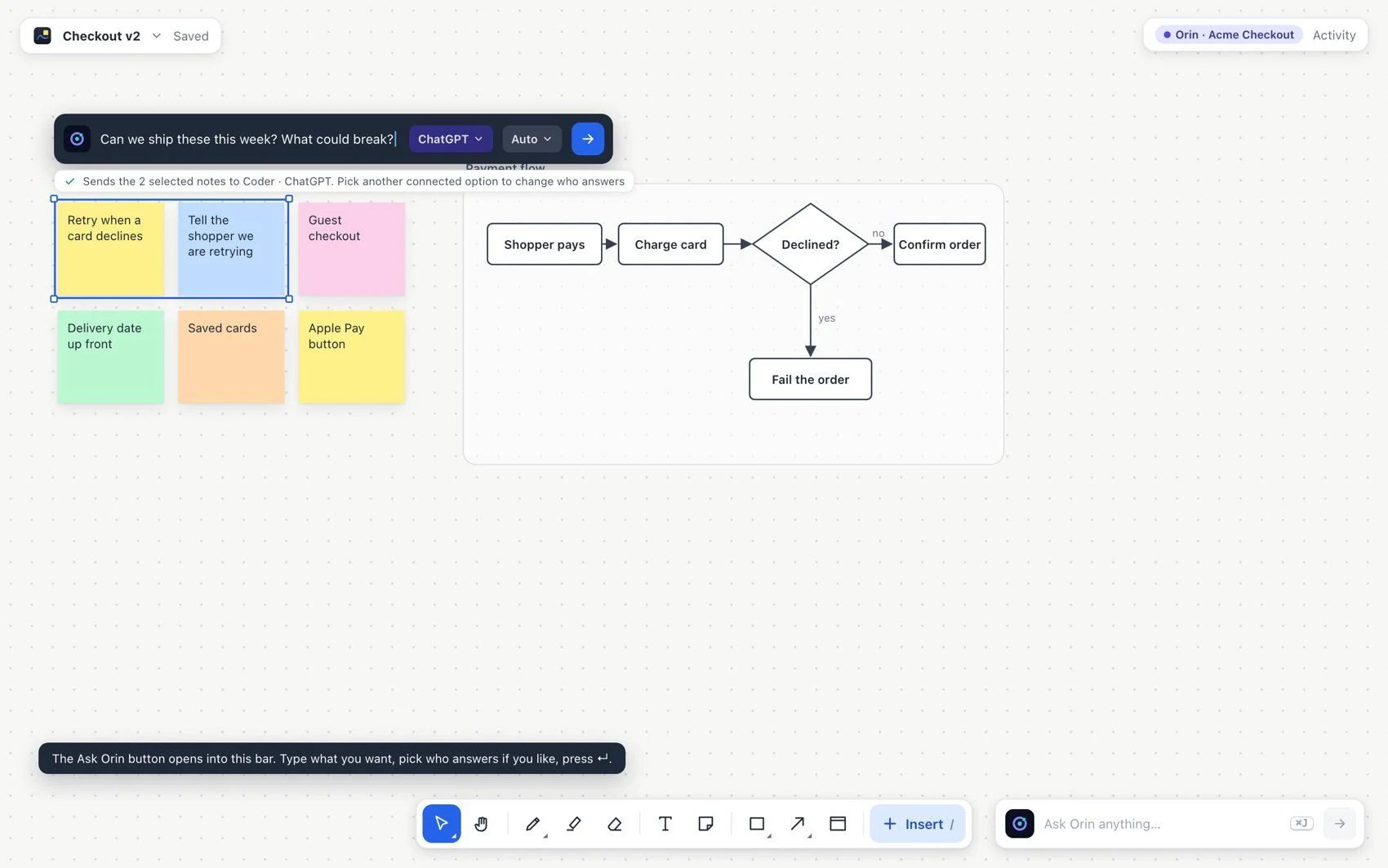Click the Orin · Acme Checkout pill
Viewport: 1388px width, 868px height.
click(1229, 35)
